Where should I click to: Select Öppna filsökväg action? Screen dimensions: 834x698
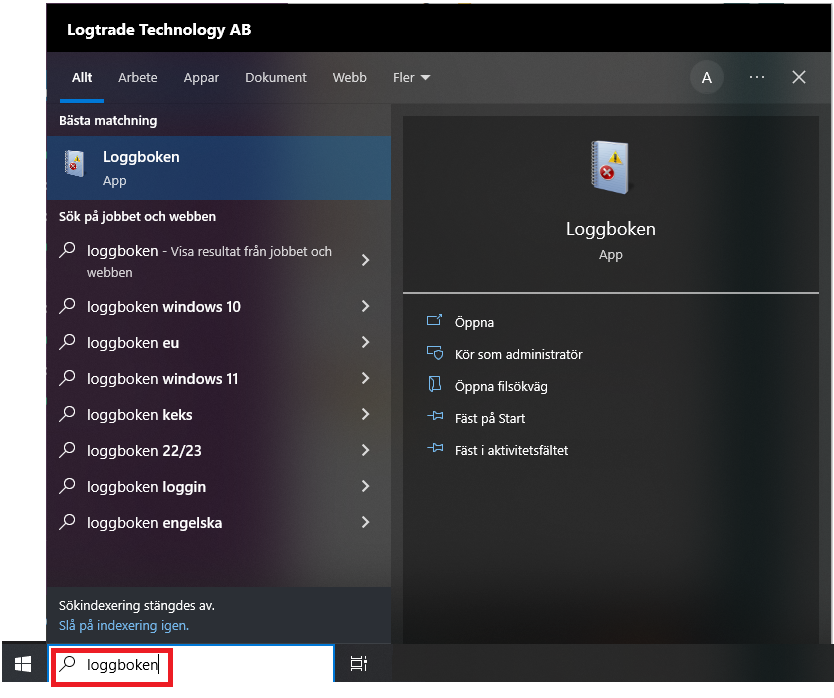pyautogui.click(x=501, y=386)
